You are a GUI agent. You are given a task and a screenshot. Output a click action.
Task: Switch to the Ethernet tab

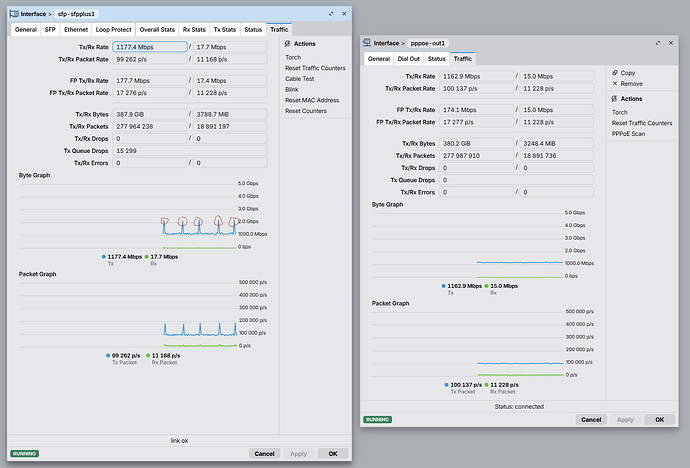click(78, 30)
